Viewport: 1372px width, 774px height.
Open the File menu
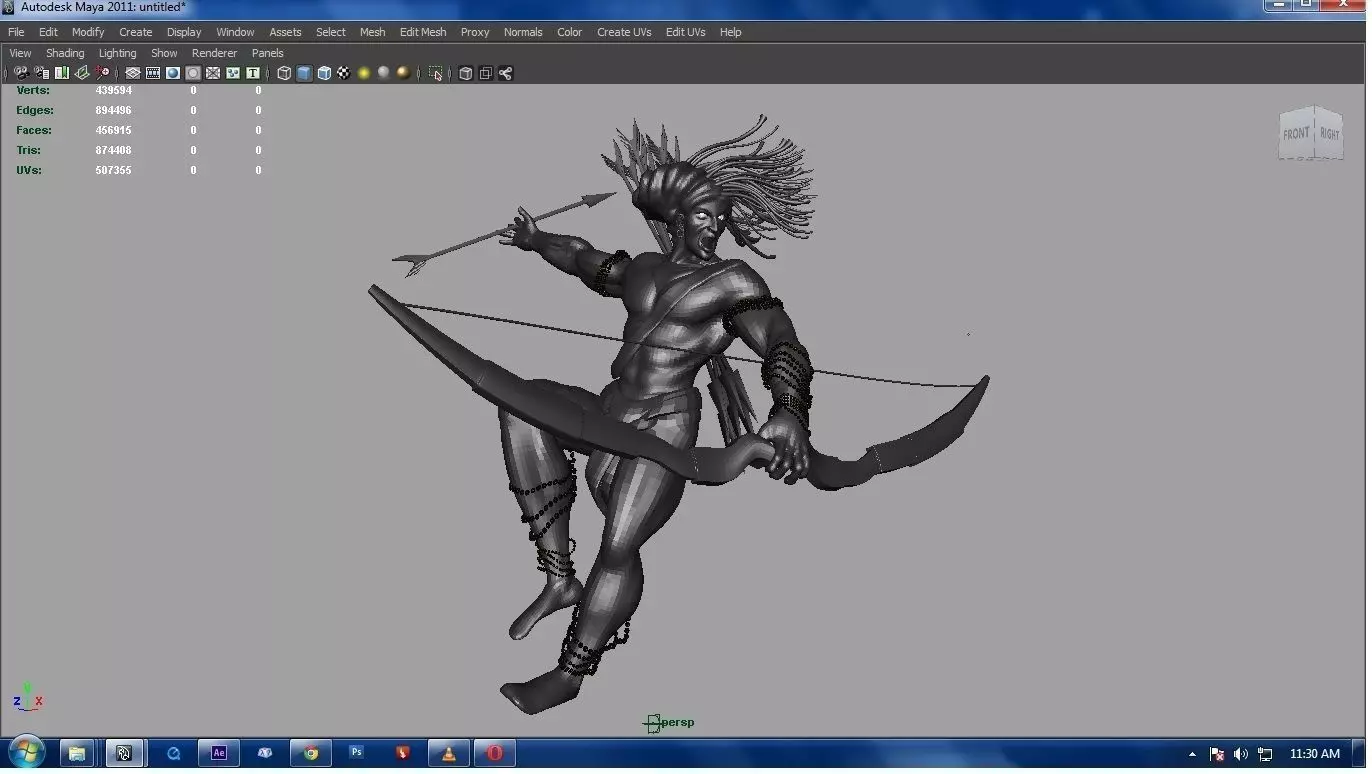tap(16, 32)
